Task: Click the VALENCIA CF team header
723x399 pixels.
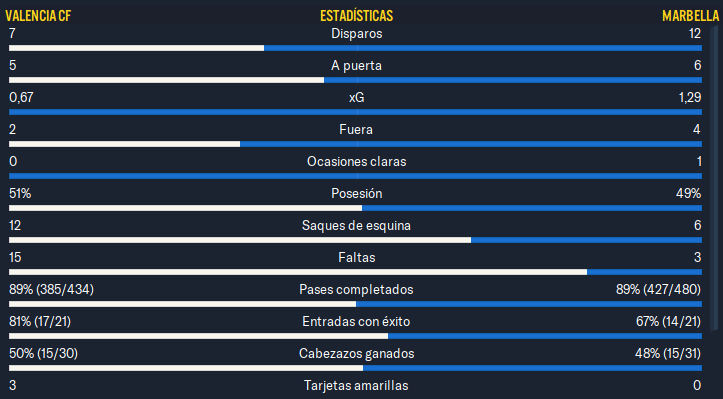Action: click(38, 16)
